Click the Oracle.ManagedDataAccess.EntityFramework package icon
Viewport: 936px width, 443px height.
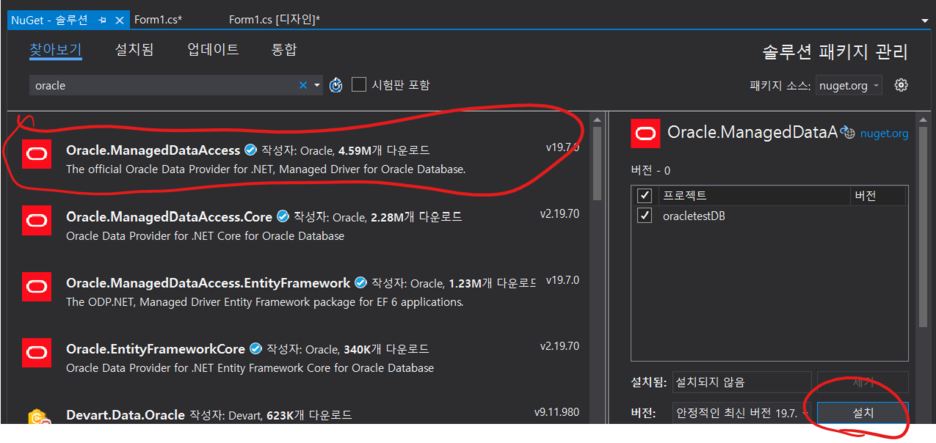click(36, 287)
